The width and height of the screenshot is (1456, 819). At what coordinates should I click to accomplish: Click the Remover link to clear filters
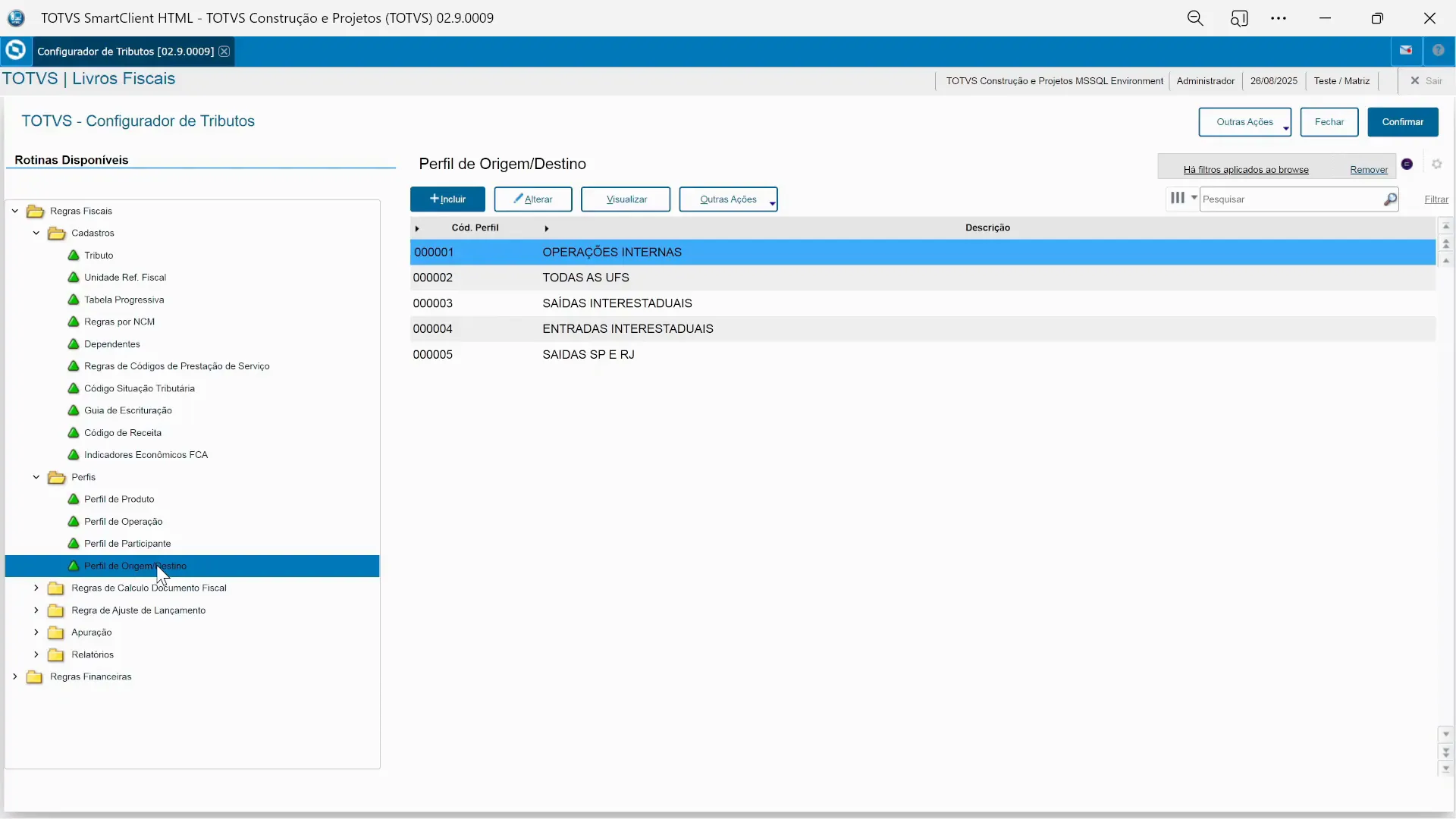click(1368, 169)
